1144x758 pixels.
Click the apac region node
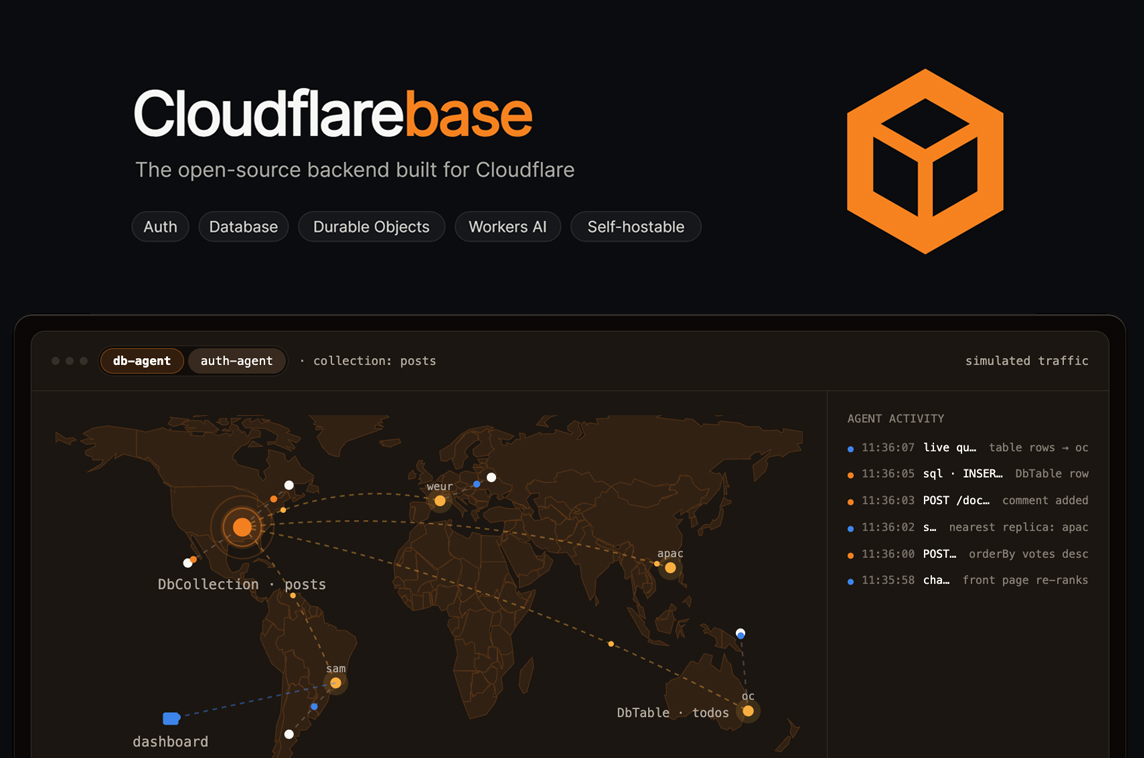coord(670,568)
